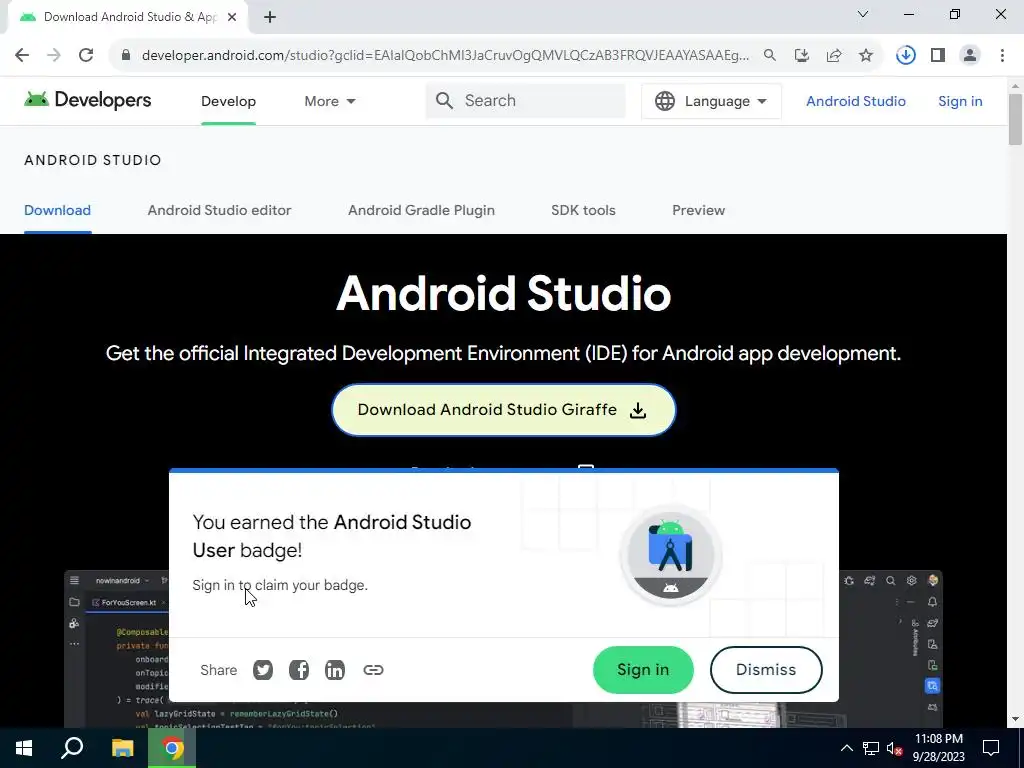1024x768 pixels.
Task: Open Chrome profile avatar
Action: pyautogui.click(x=970, y=55)
